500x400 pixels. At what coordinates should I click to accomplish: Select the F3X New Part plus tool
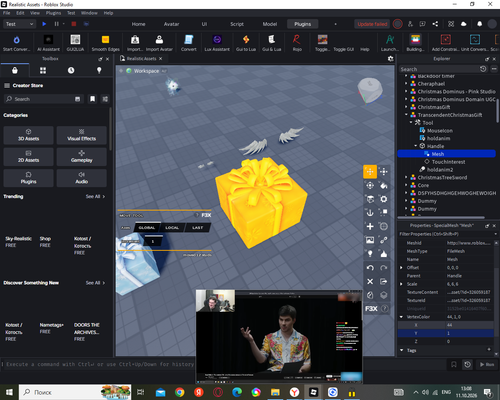[x=370, y=226]
